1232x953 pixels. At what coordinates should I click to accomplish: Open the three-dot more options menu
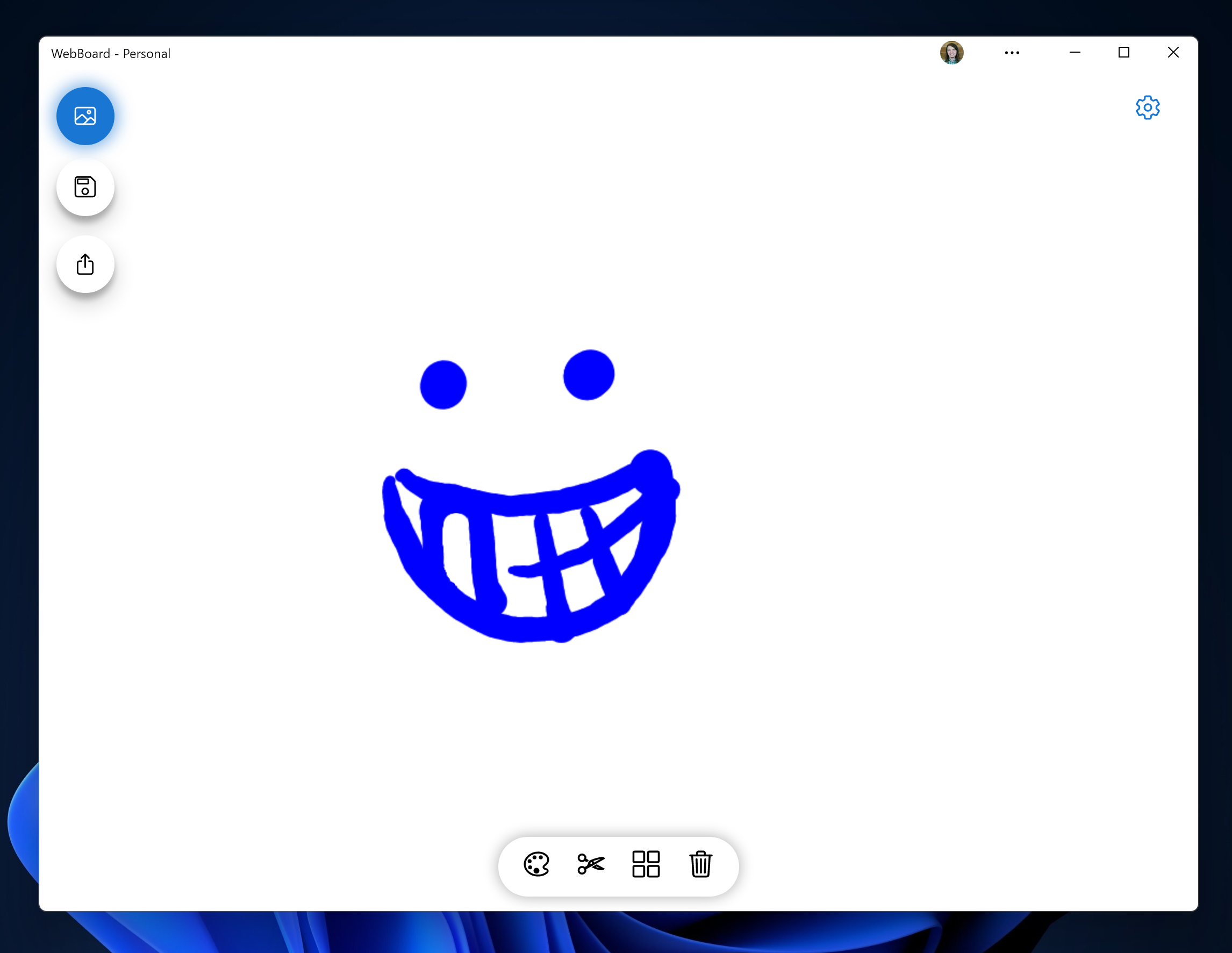(1012, 53)
